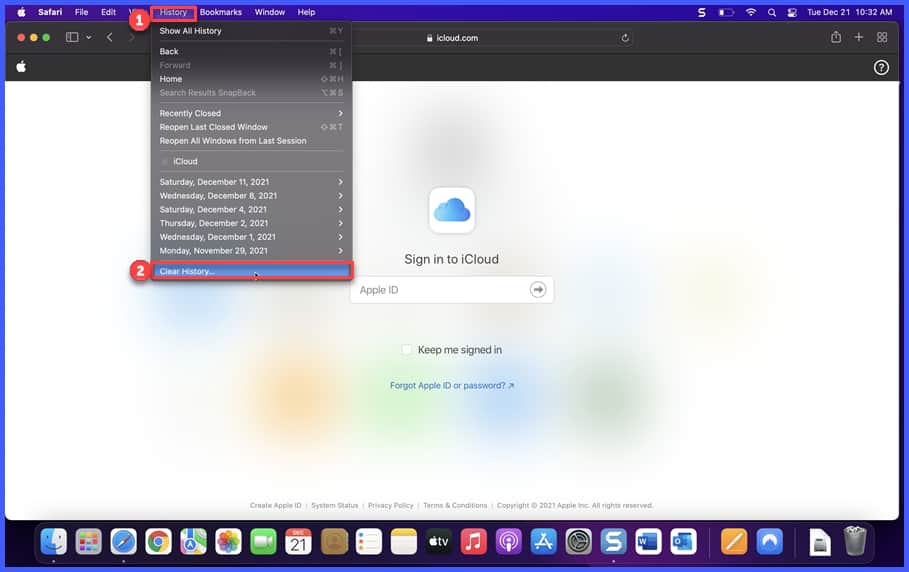The image size is (909, 572).
Task: Click the iCloud help question mark icon
Action: click(x=881, y=67)
